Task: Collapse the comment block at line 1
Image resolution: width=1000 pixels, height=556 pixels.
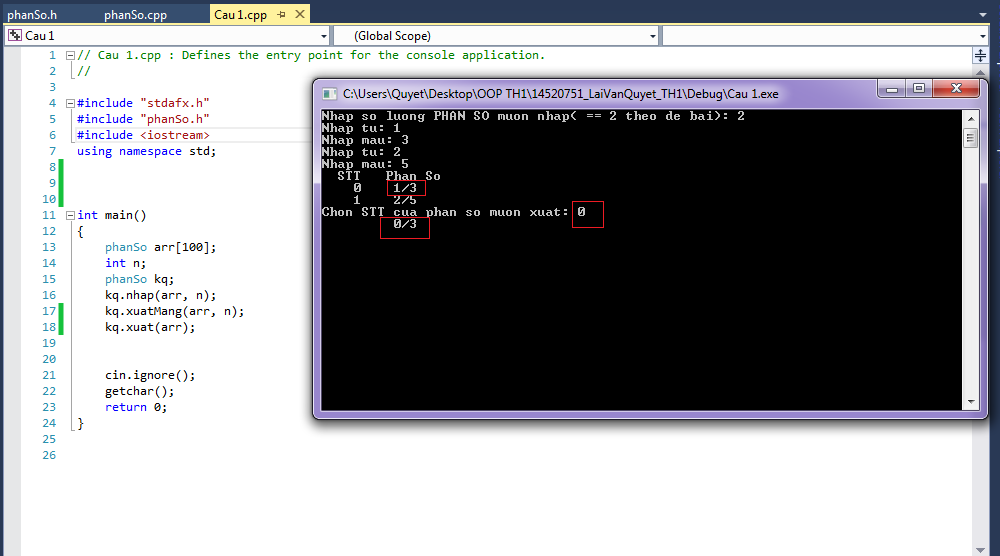Action: 68,56
